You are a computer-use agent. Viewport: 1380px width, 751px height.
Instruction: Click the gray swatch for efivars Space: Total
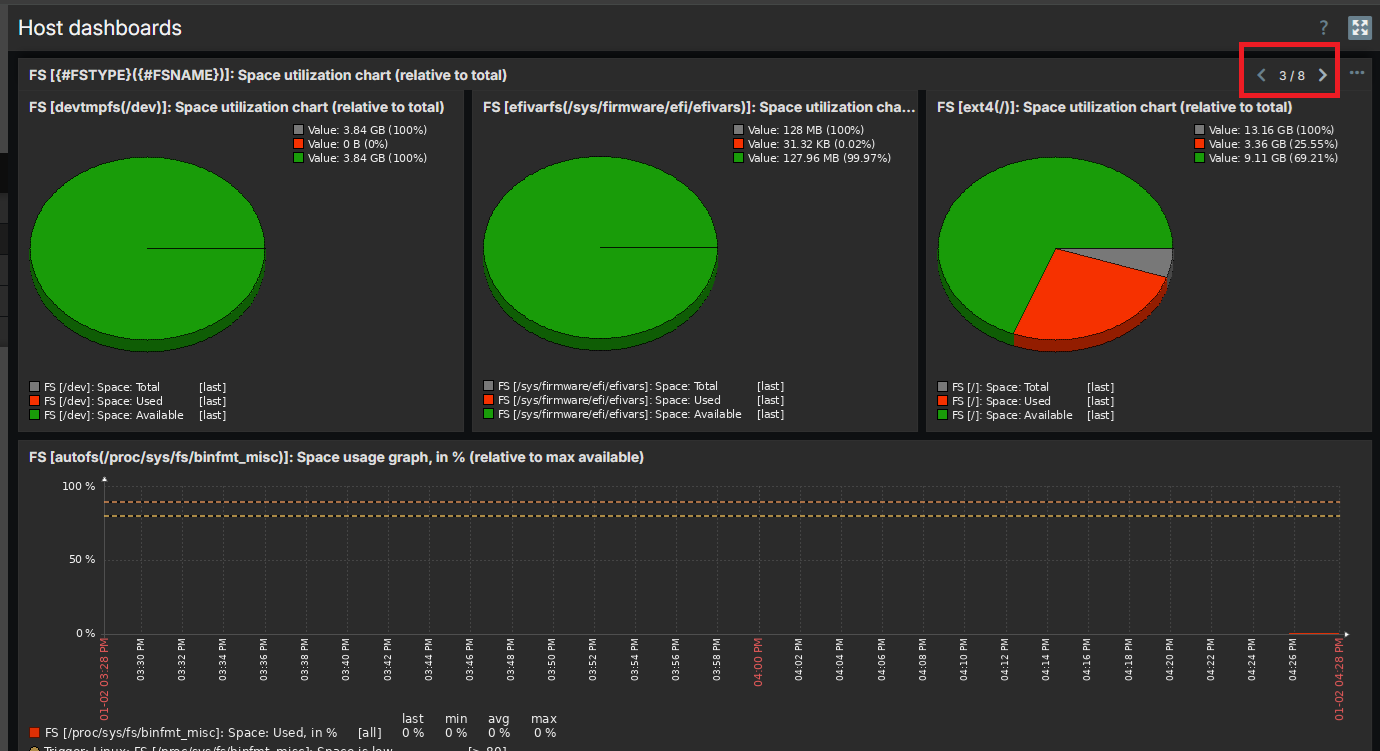click(489, 387)
